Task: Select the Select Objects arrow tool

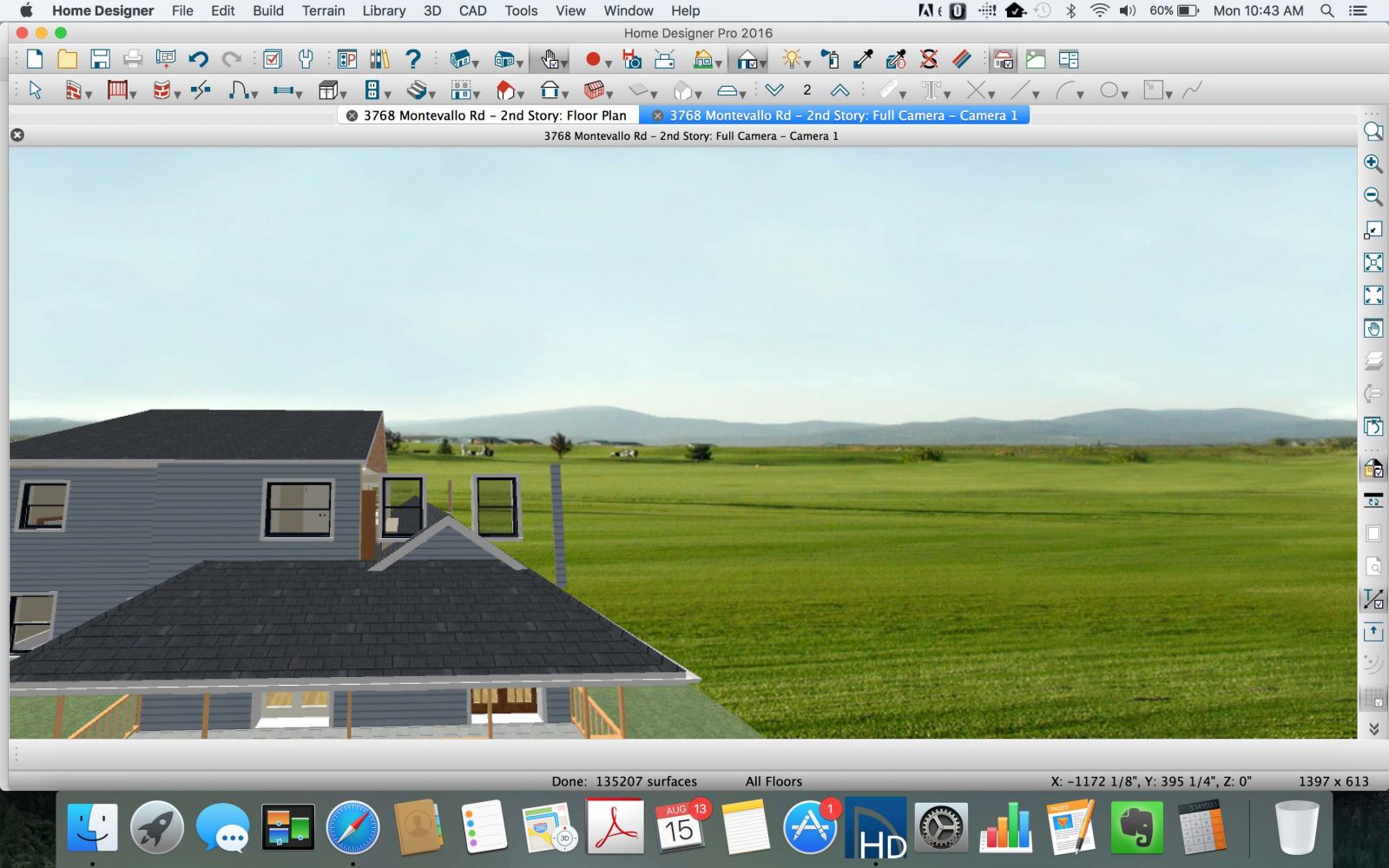Action: pyautogui.click(x=36, y=90)
